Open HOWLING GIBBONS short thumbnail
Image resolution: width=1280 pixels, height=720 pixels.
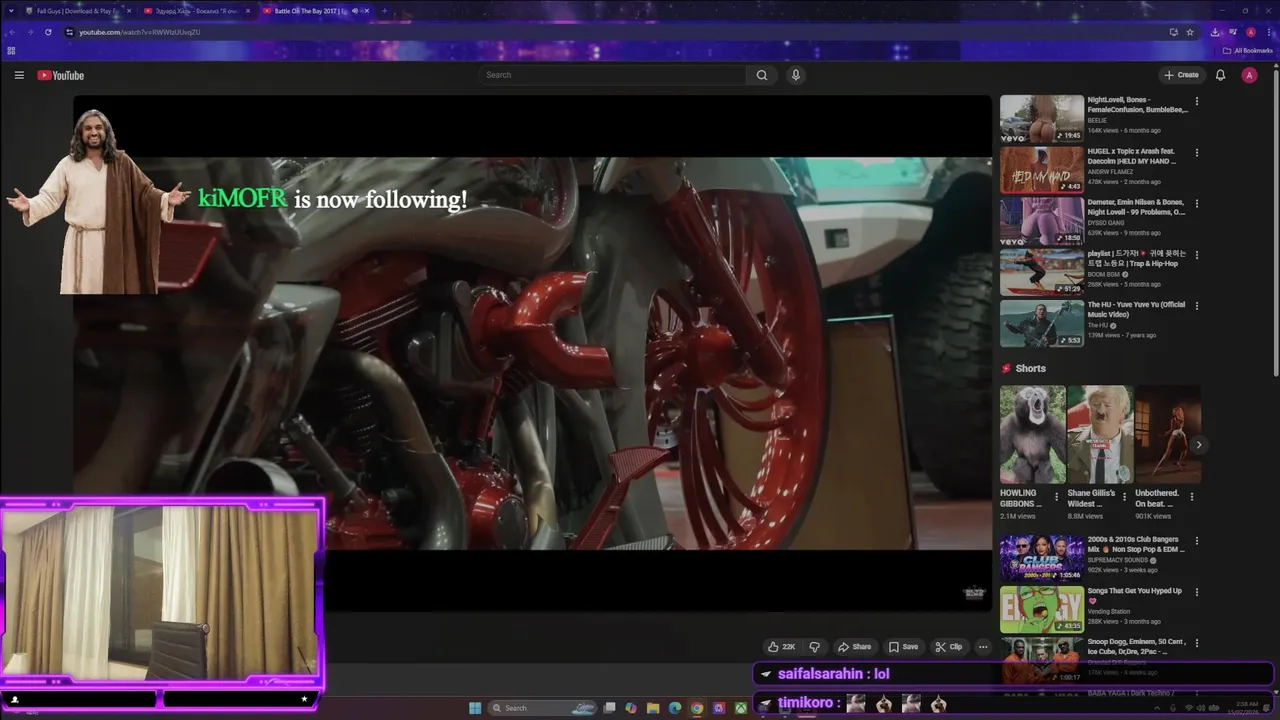(x=1033, y=435)
